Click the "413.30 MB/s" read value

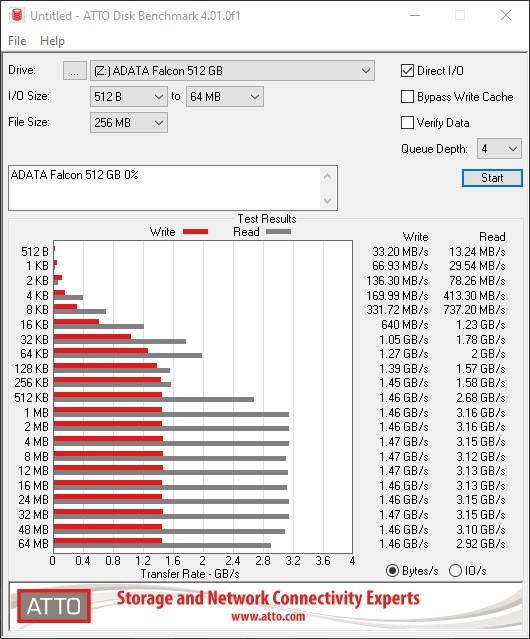[x=474, y=295]
